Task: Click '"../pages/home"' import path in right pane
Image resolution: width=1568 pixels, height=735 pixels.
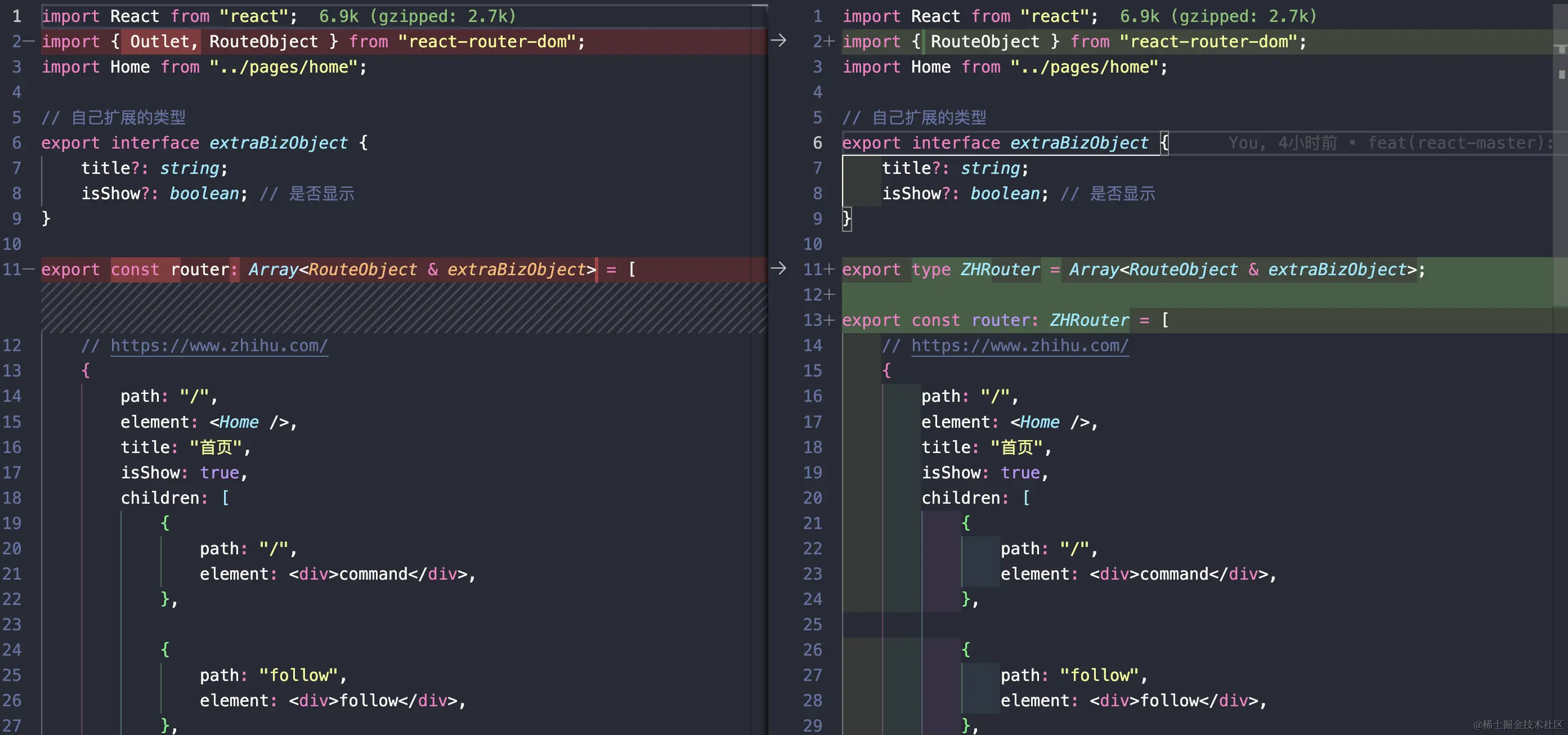Action: (x=1083, y=67)
